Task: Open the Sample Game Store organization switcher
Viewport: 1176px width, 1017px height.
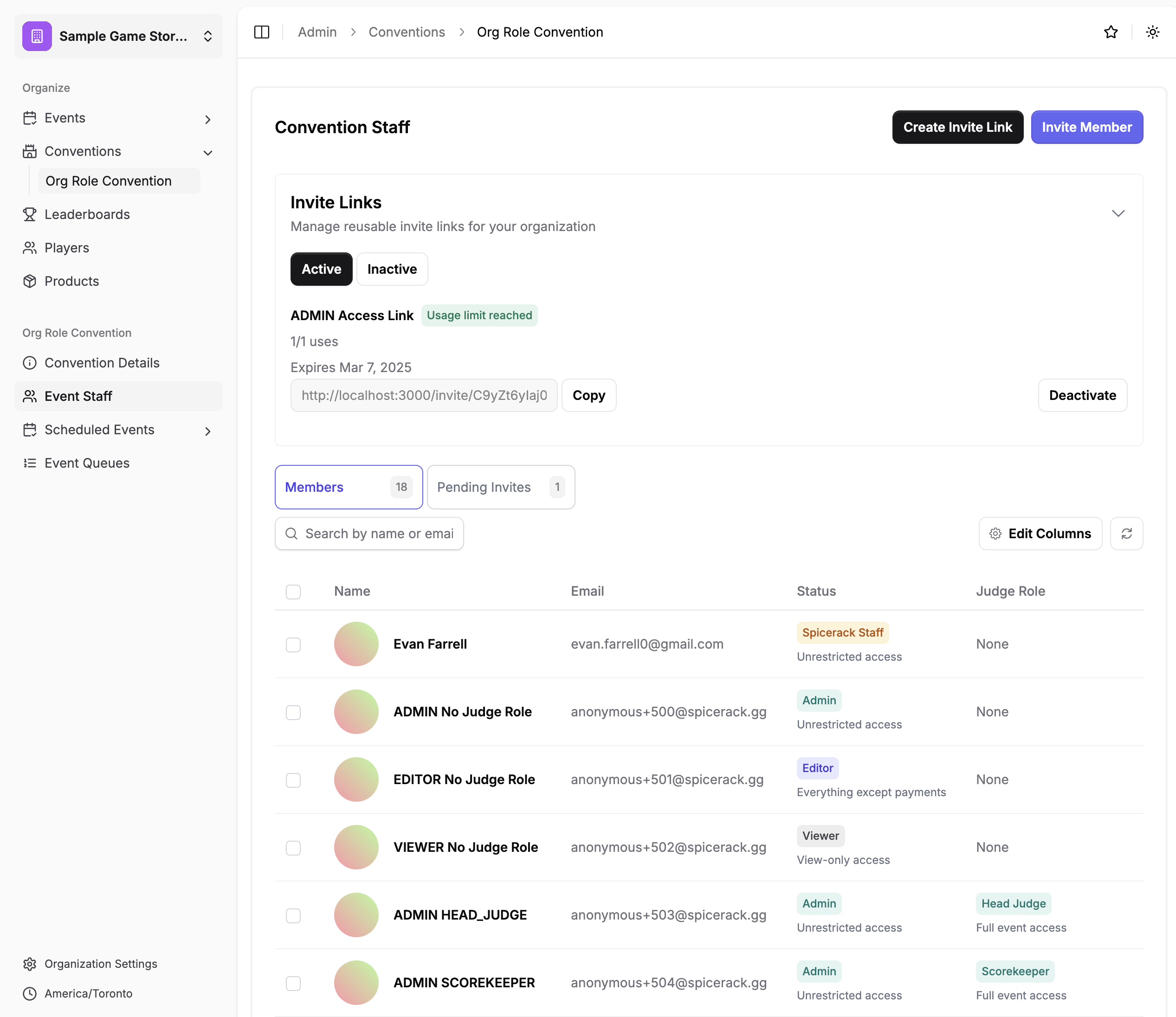Action: tap(119, 36)
